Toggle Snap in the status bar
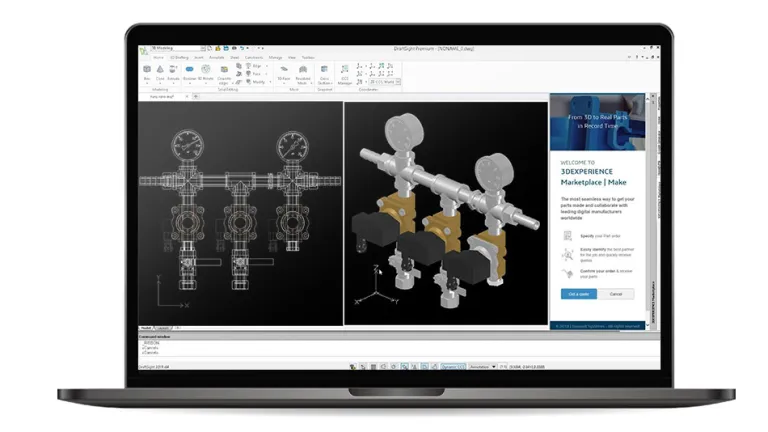768x432 pixels. [363, 366]
